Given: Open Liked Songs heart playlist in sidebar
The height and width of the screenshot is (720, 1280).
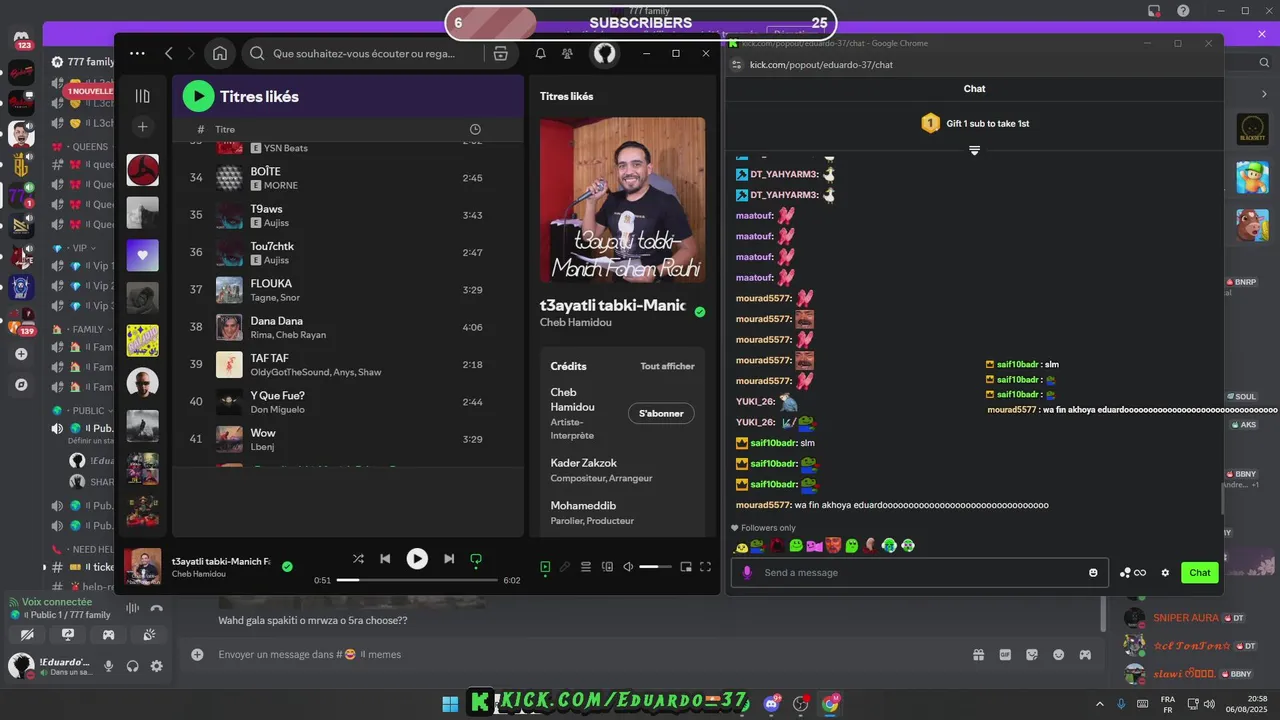Looking at the screenshot, I should [x=142, y=255].
